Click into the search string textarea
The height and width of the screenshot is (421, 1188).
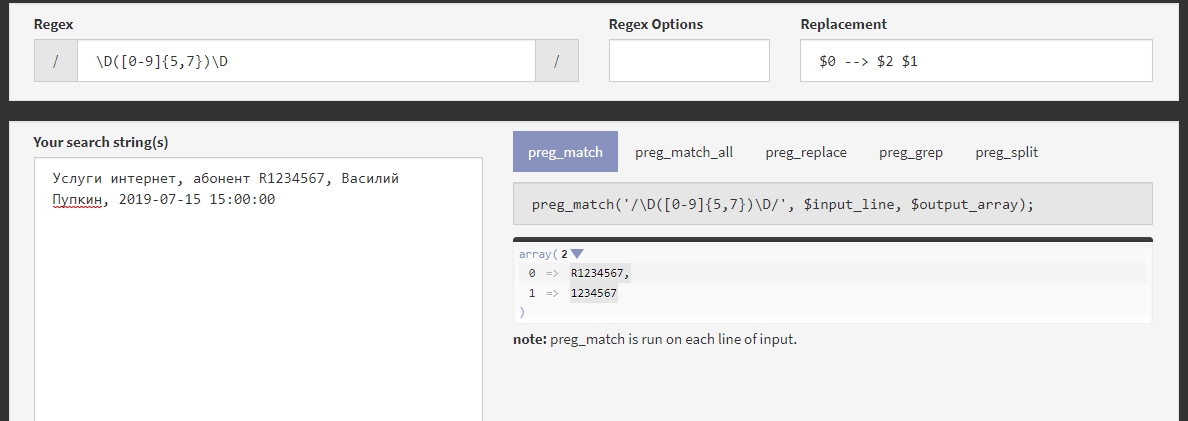tap(258, 300)
